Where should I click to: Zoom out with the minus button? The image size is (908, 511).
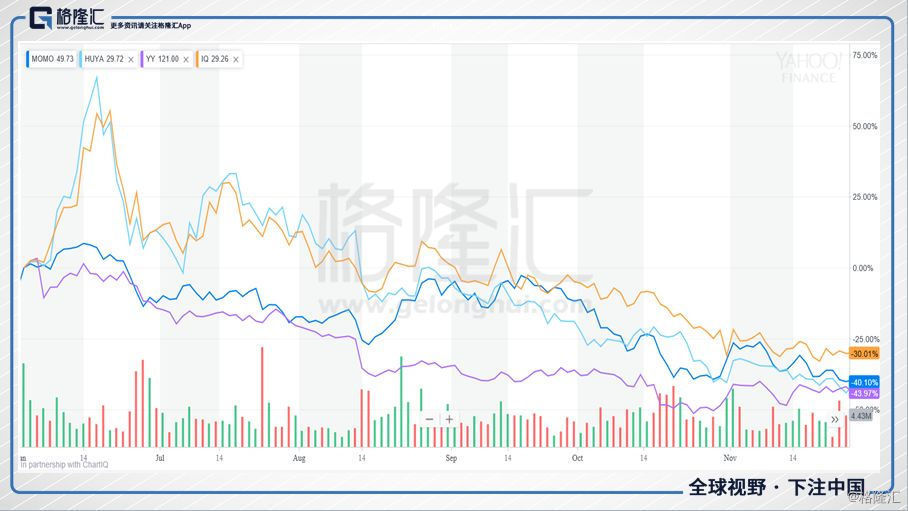click(430, 419)
